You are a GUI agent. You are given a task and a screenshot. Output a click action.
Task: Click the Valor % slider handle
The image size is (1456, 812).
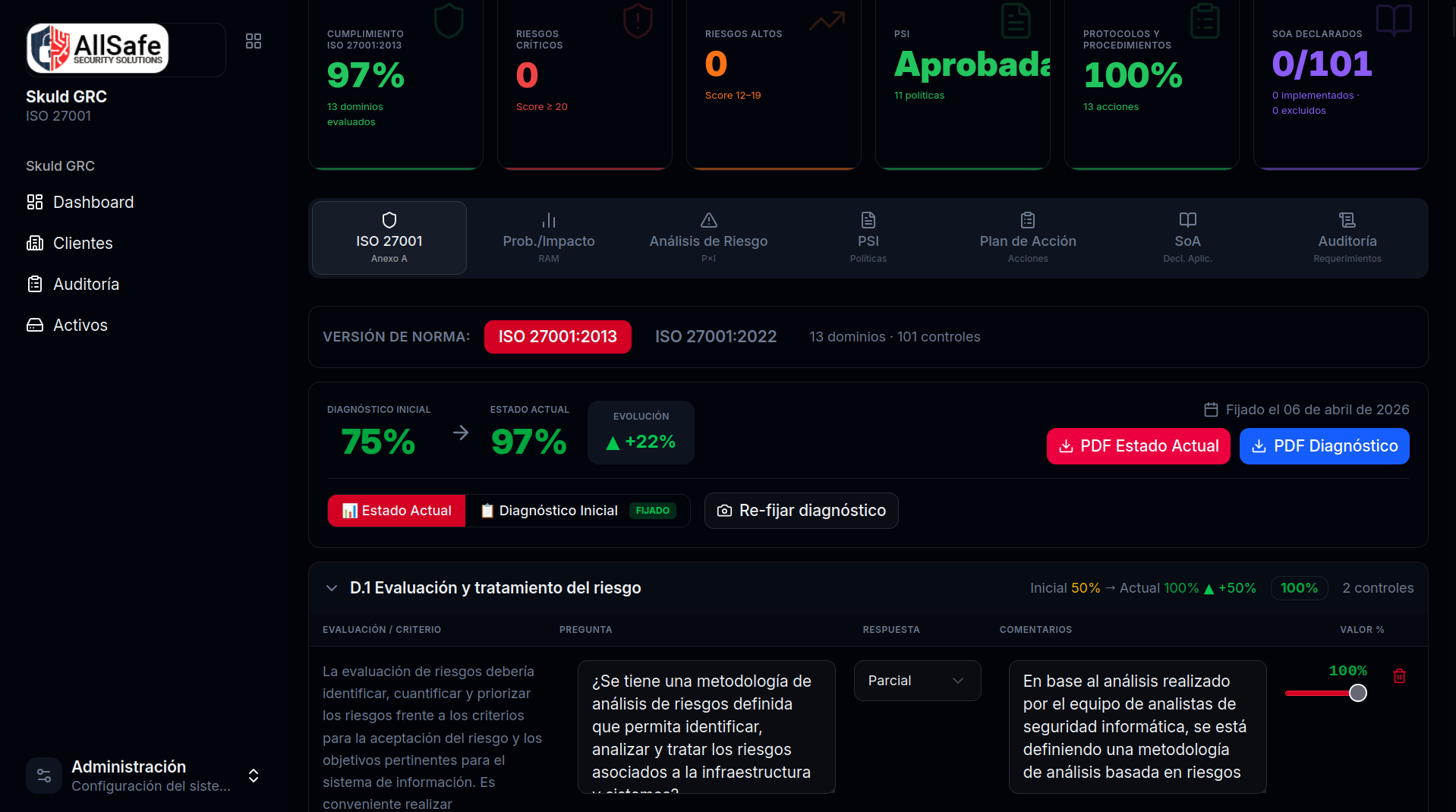pyautogui.click(x=1358, y=693)
